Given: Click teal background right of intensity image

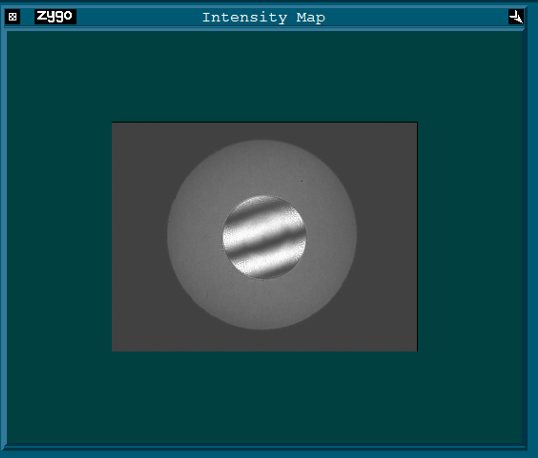Looking at the screenshot, I should (470, 237).
